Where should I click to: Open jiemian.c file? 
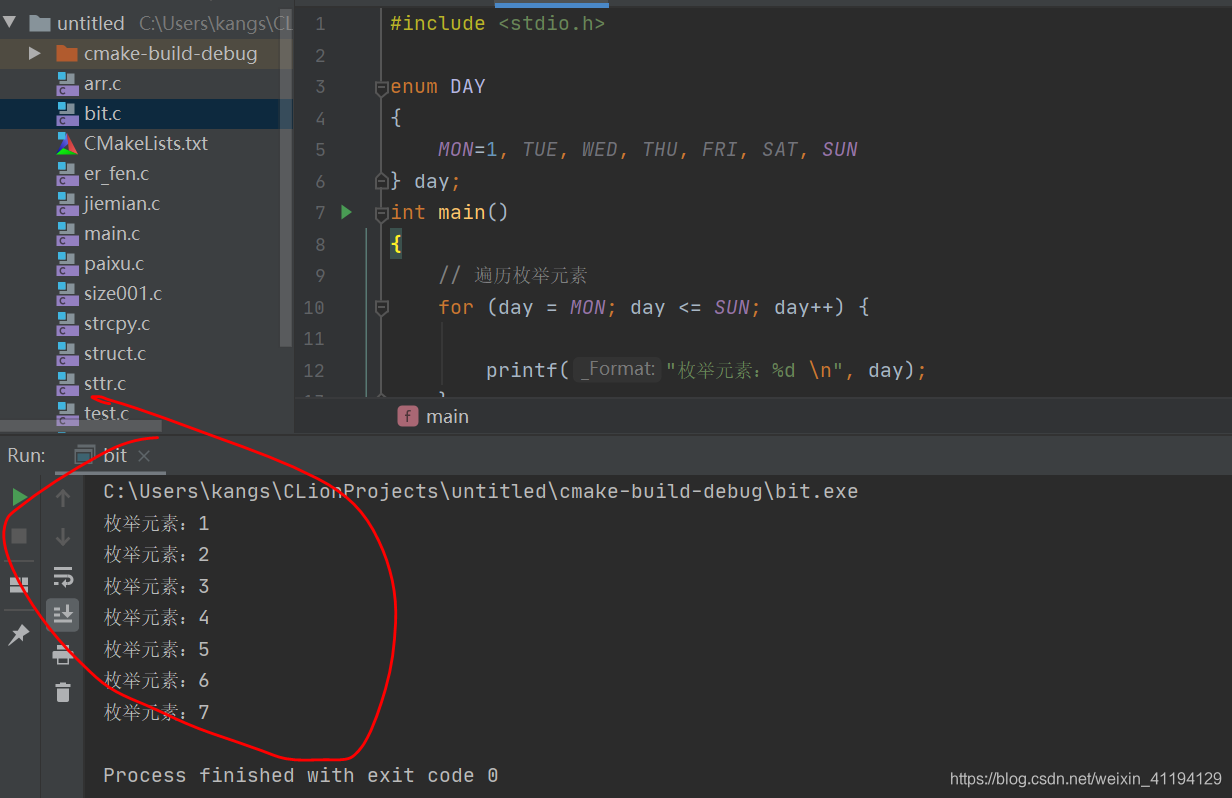click(x=122, y=203)
